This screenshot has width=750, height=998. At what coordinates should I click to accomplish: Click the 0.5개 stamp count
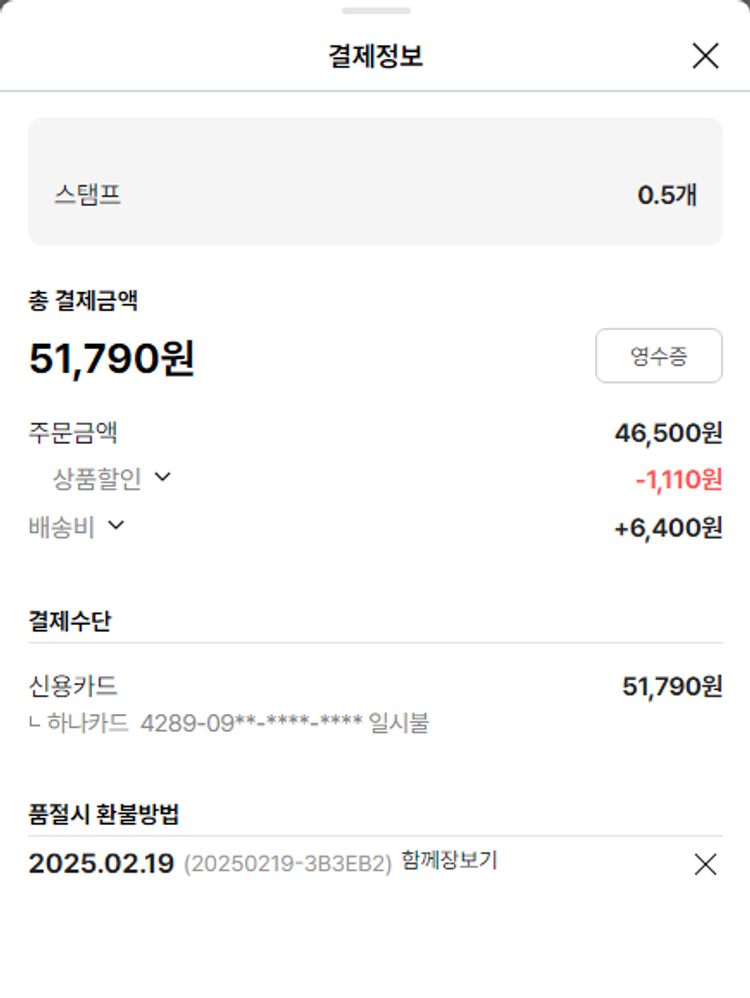click(x=667, y=195)
